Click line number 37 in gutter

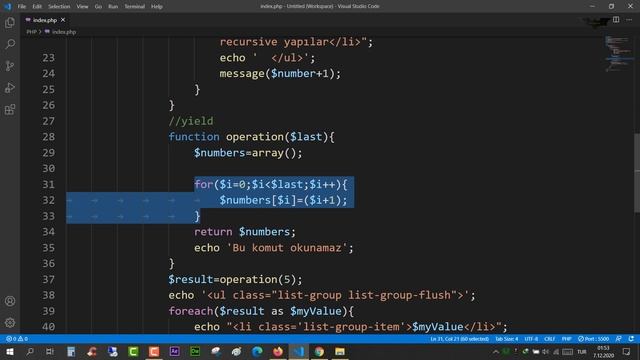(48, 280)
